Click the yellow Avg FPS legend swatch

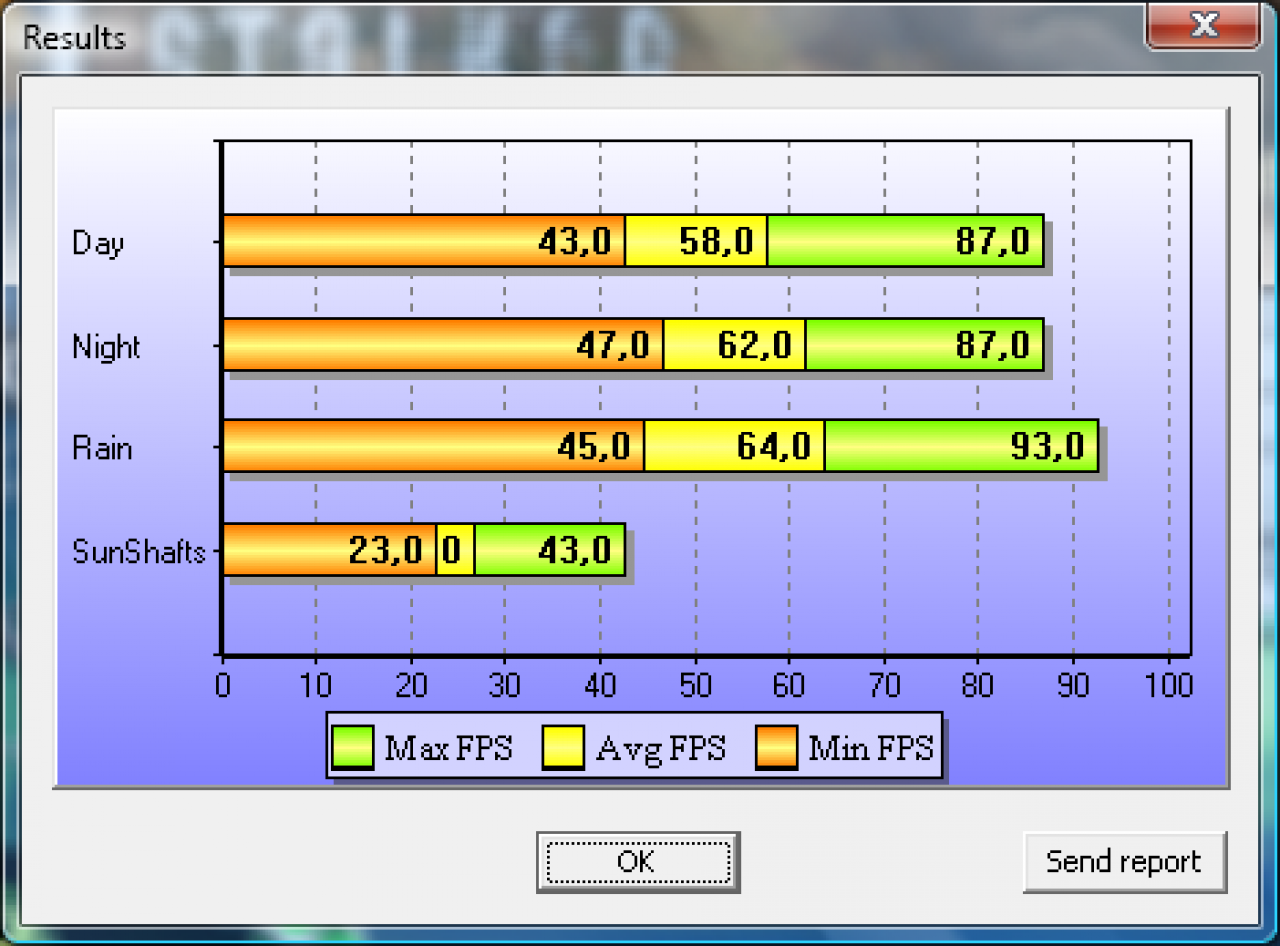563,748
